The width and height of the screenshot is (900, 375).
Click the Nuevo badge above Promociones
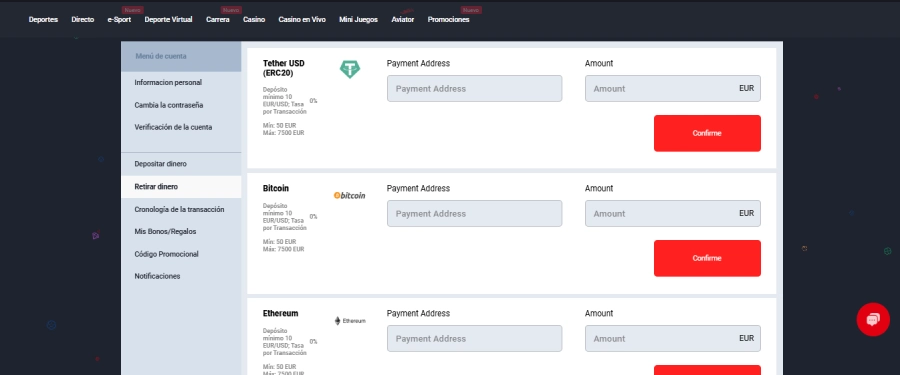(471, 10)
